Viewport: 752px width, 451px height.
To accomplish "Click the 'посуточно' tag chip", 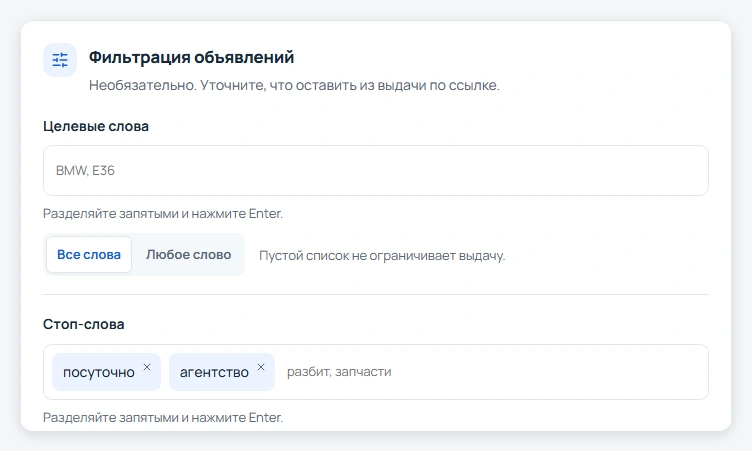I will click(106, 372).
